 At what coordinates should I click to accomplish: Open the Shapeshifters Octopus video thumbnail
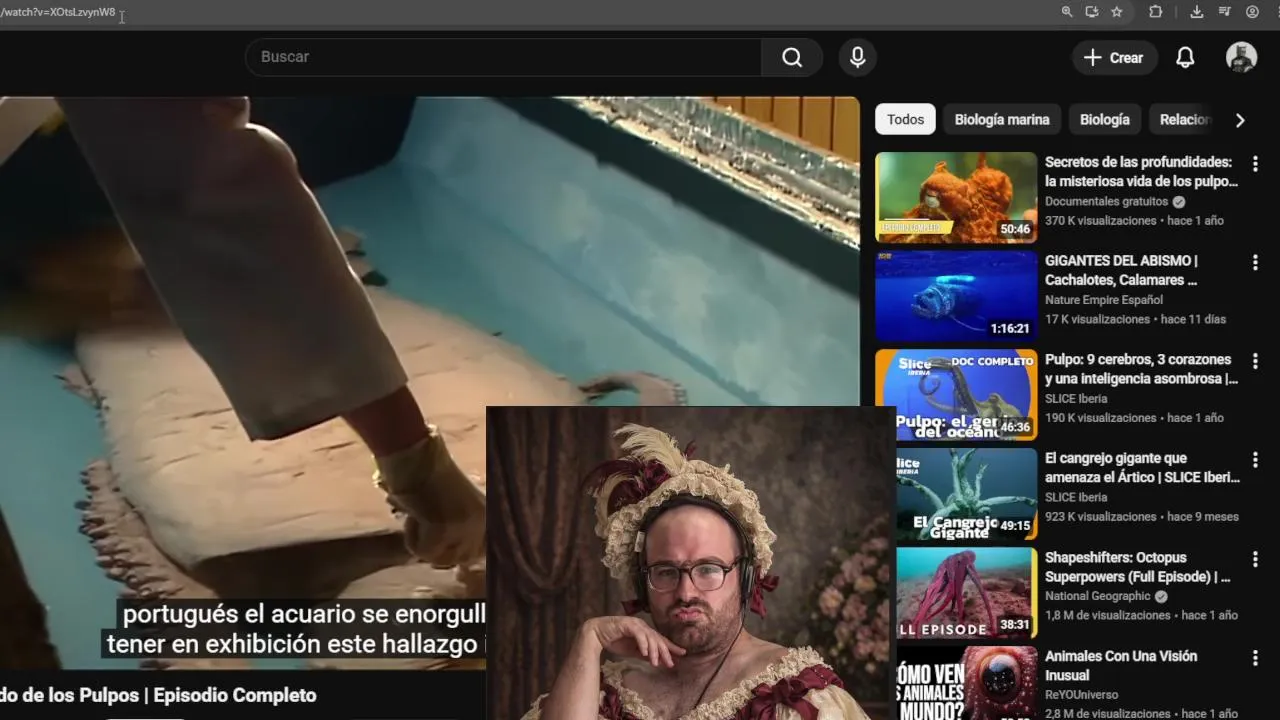click(x=966, y=593)
